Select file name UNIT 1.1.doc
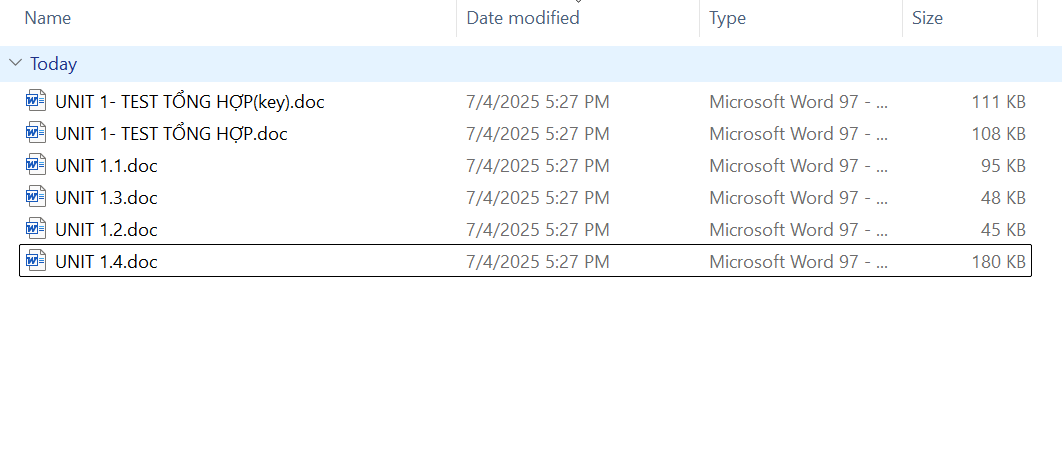 (106, 165)
